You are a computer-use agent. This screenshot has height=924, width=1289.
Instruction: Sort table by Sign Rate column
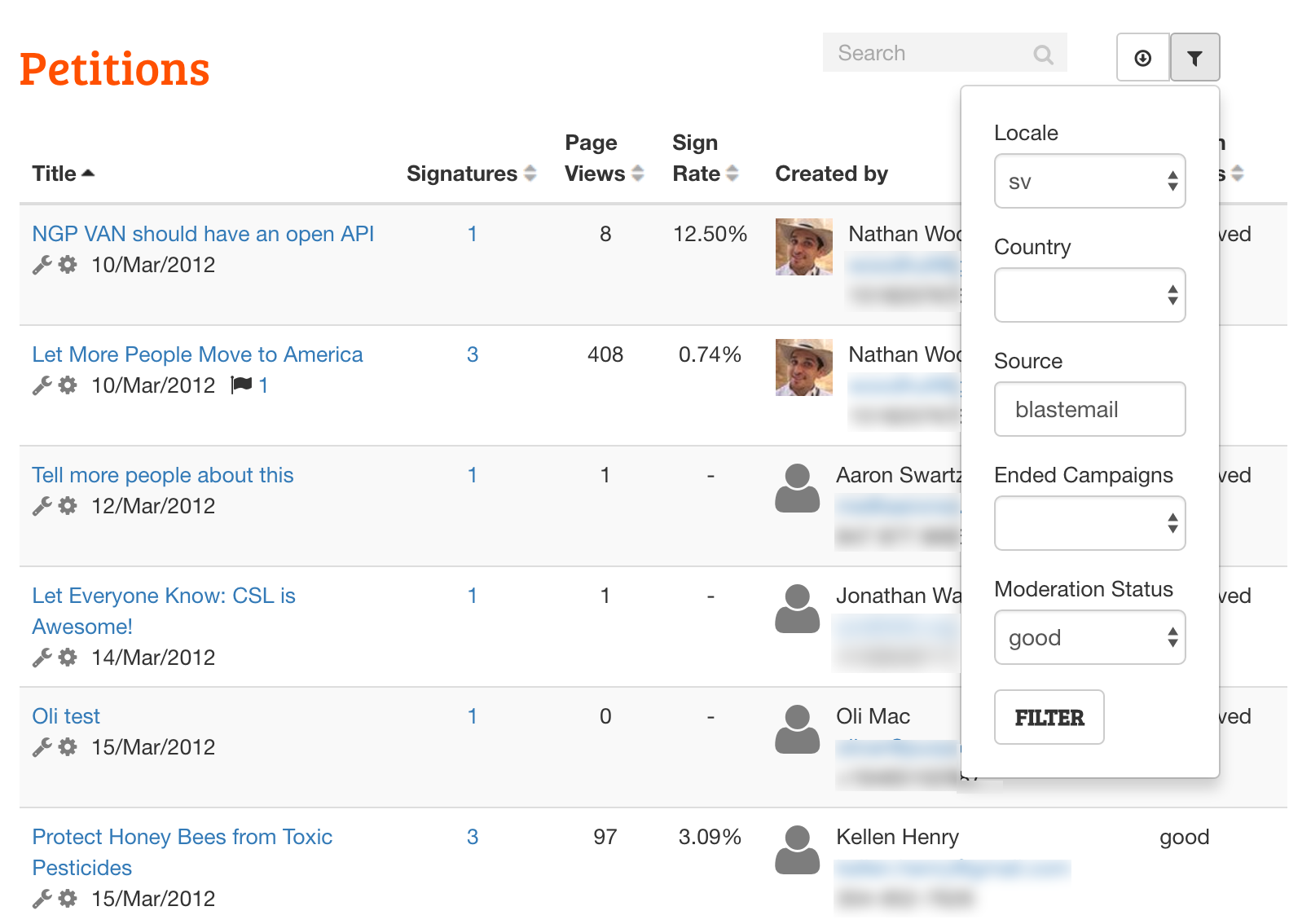(705, 158)
